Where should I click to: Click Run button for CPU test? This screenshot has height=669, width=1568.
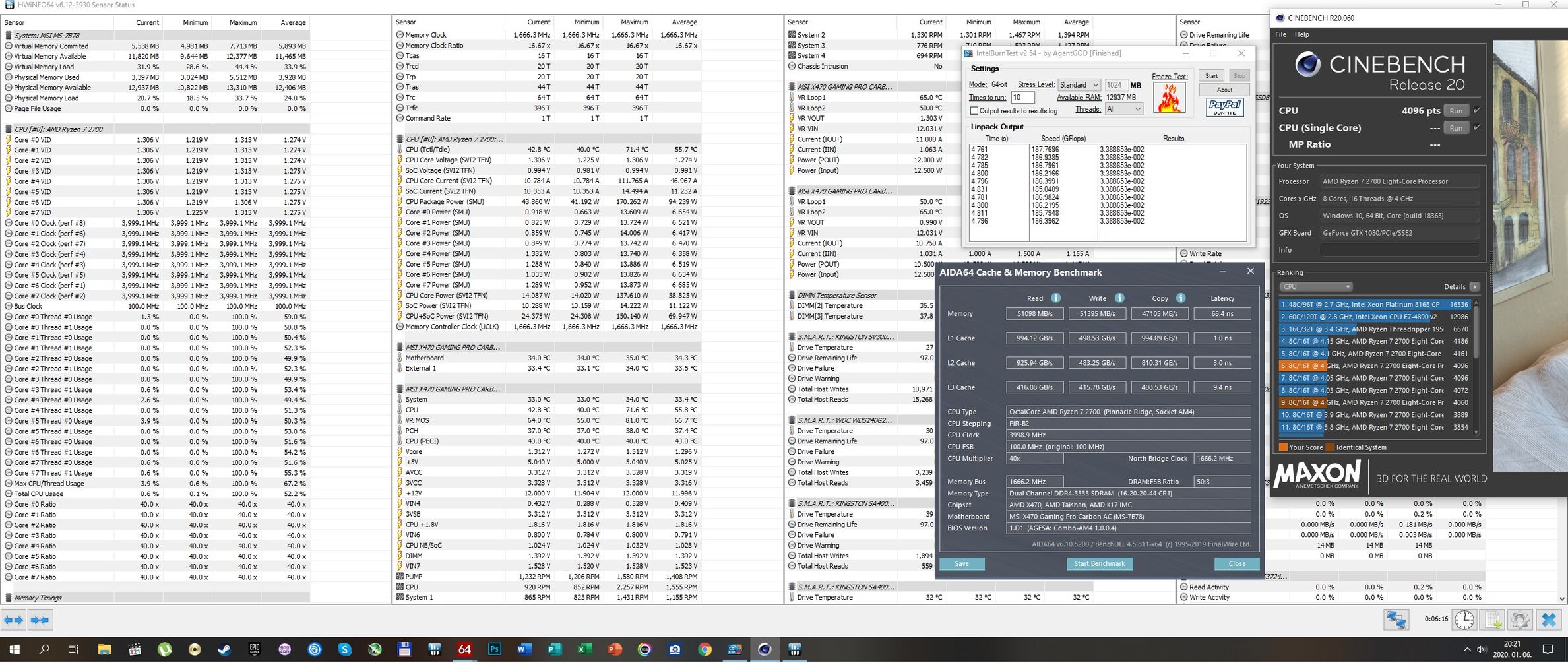point(1456,110)
